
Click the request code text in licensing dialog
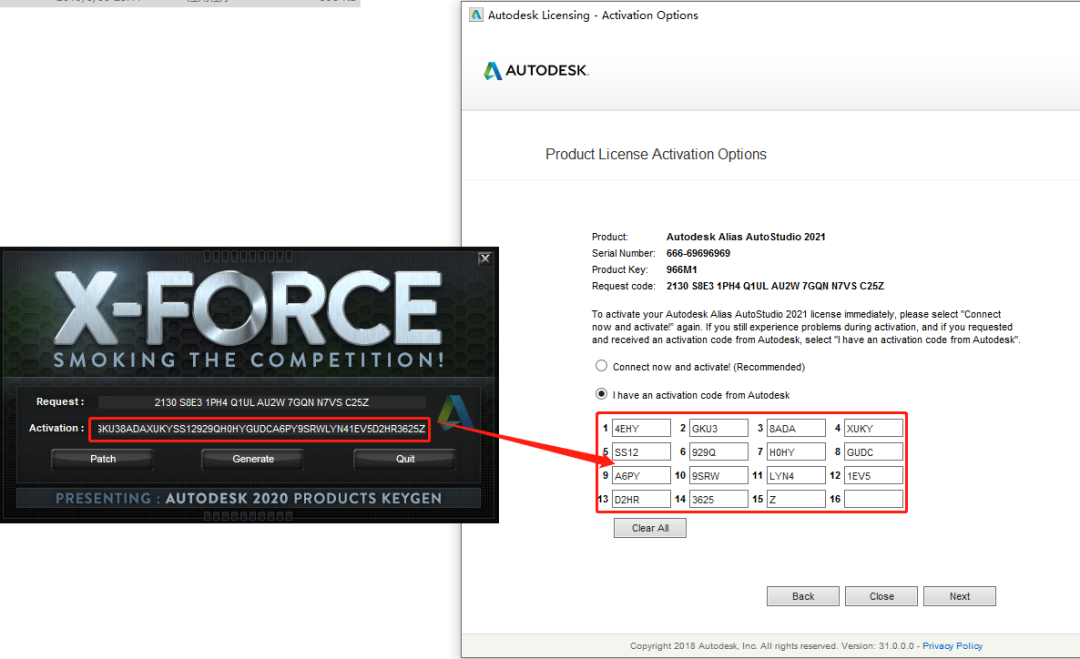pyautogui.click(x=775, y=286)
